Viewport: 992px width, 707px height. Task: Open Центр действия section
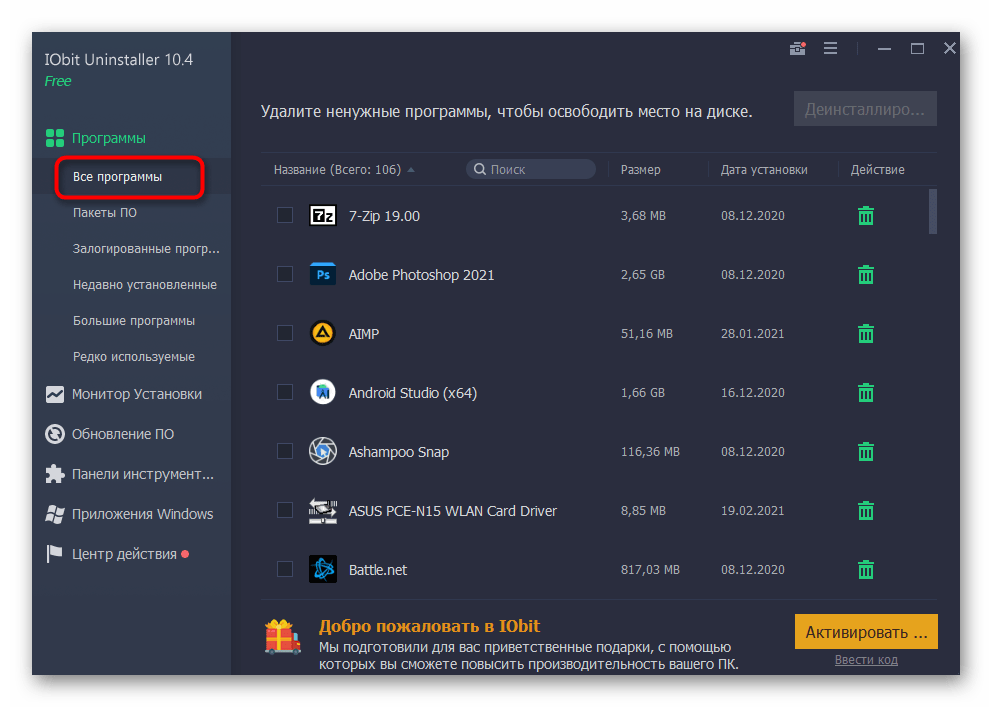[124, 554]
